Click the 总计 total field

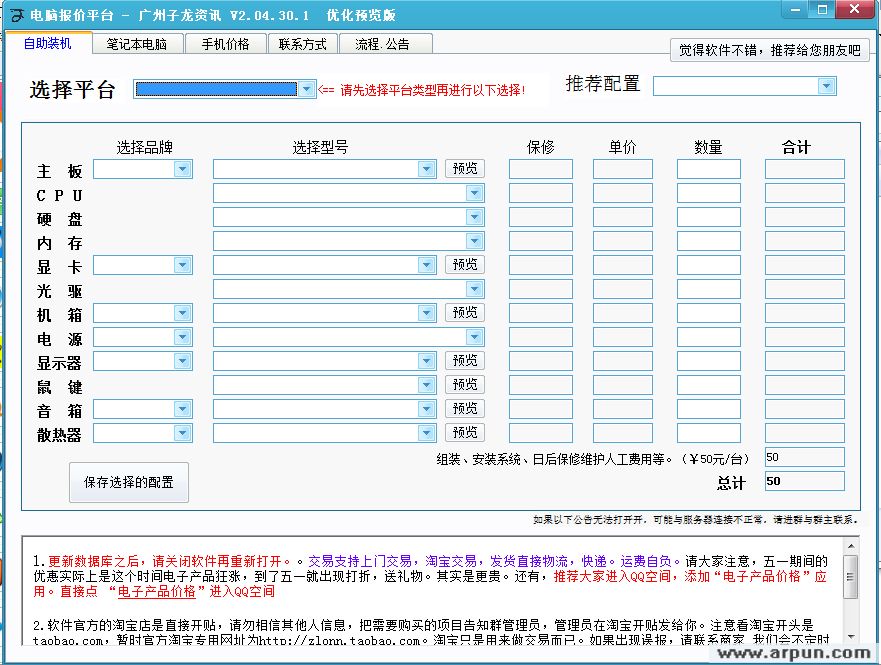point(805,481)
